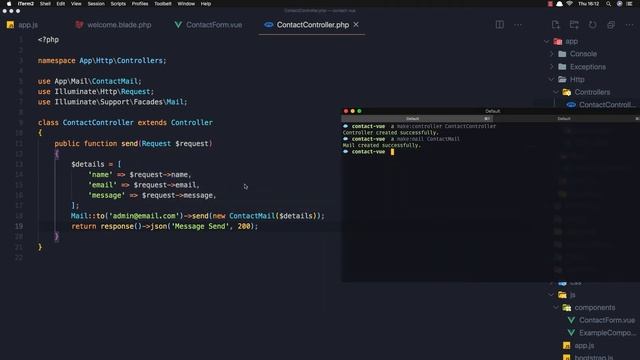The height and width of the screenshot is (360, 640).
Task: Open Spotlight search in menu bar
Action: [609, 4]
